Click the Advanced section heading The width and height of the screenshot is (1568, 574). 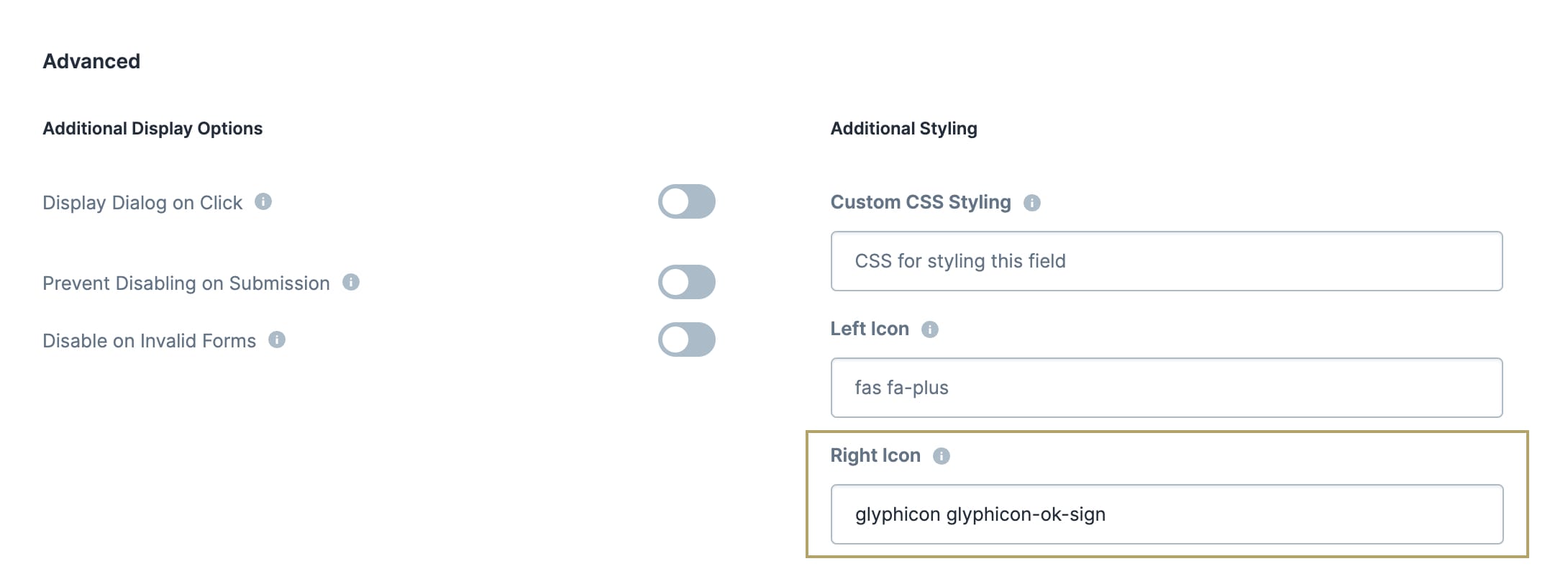click(91, 61)
